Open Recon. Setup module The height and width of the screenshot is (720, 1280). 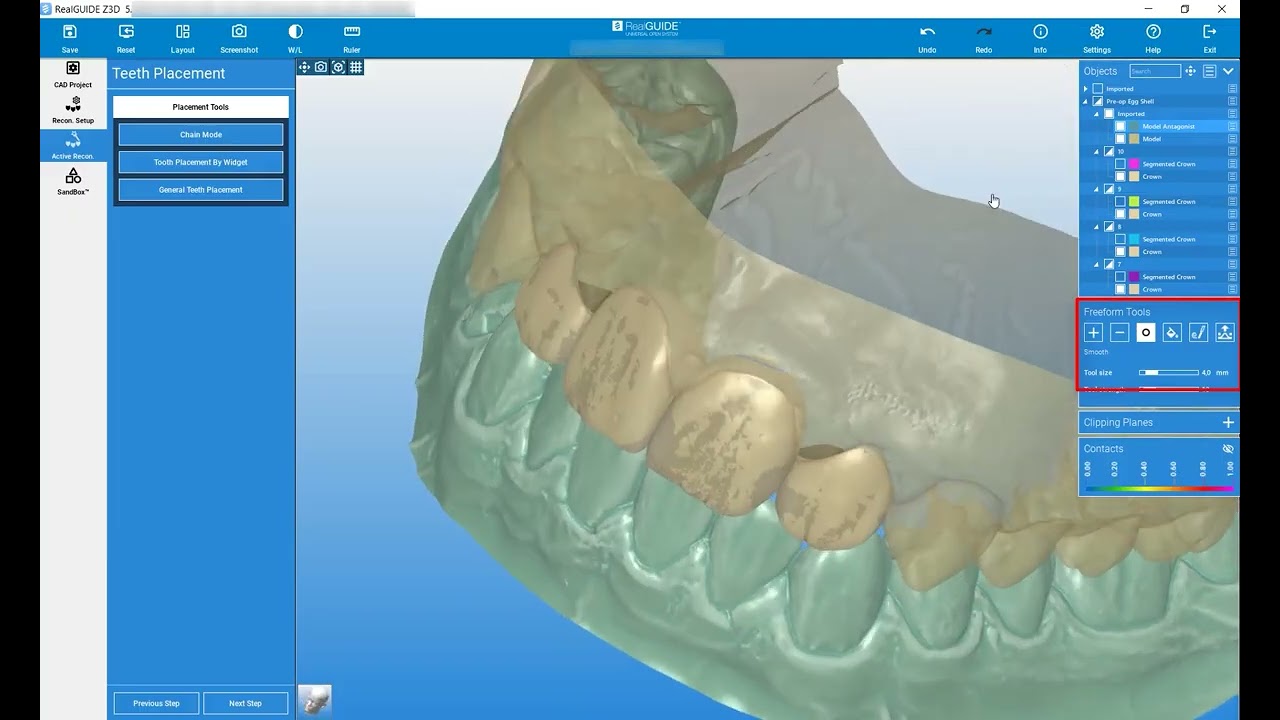tap(73, 110)
